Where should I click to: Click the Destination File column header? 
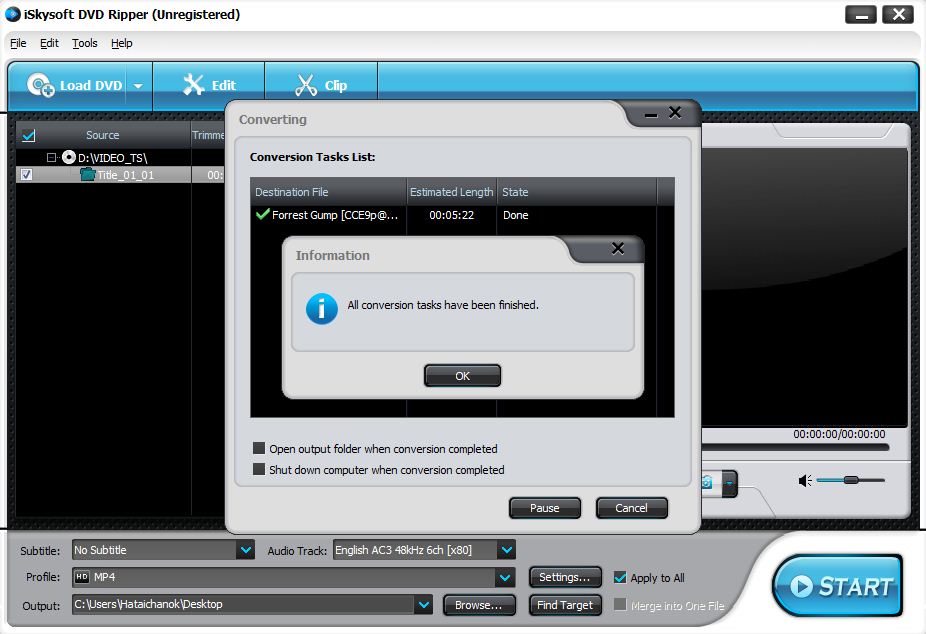click(x=328, y=192)
